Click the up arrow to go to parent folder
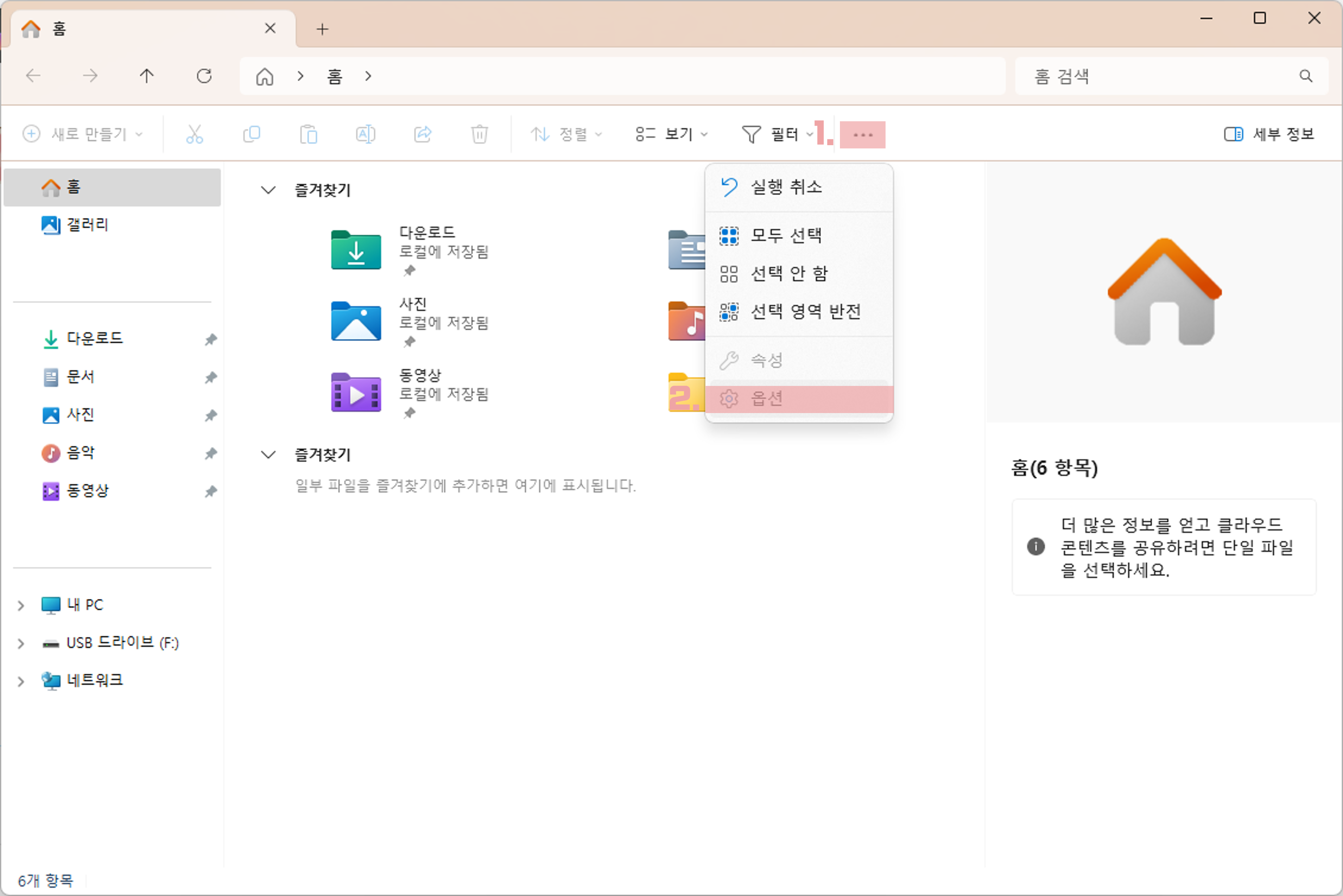The height and width of the screenshot is (896, 1343). click(147, 76)
